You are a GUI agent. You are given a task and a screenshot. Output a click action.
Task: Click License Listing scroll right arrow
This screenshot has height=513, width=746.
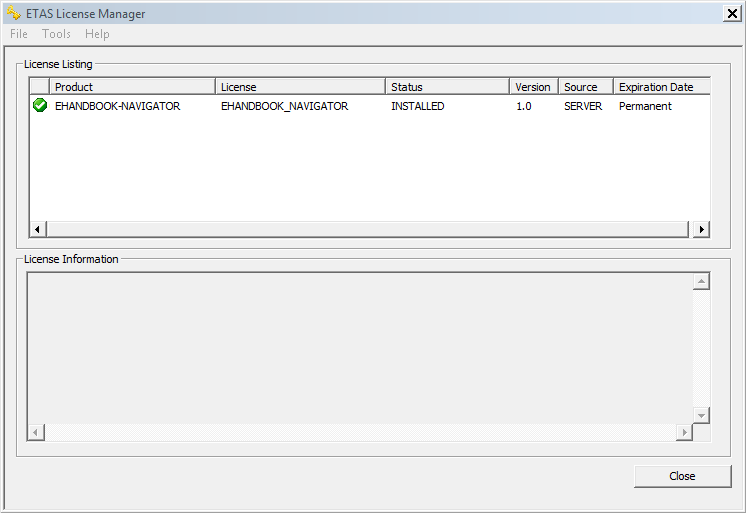pos(701,229)
